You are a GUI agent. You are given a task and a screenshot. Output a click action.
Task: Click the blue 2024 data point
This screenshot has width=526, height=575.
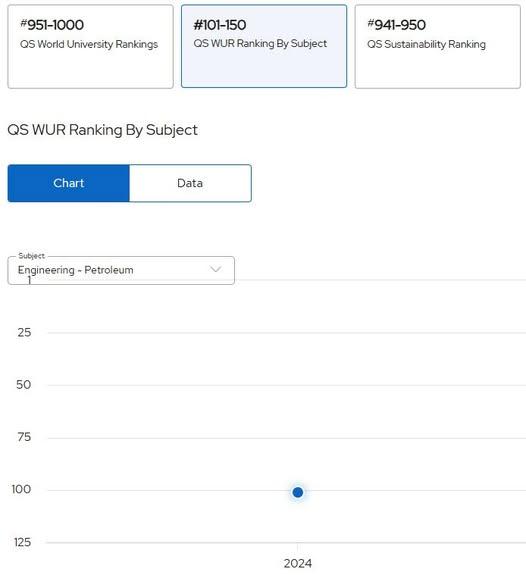coord(298,492)
